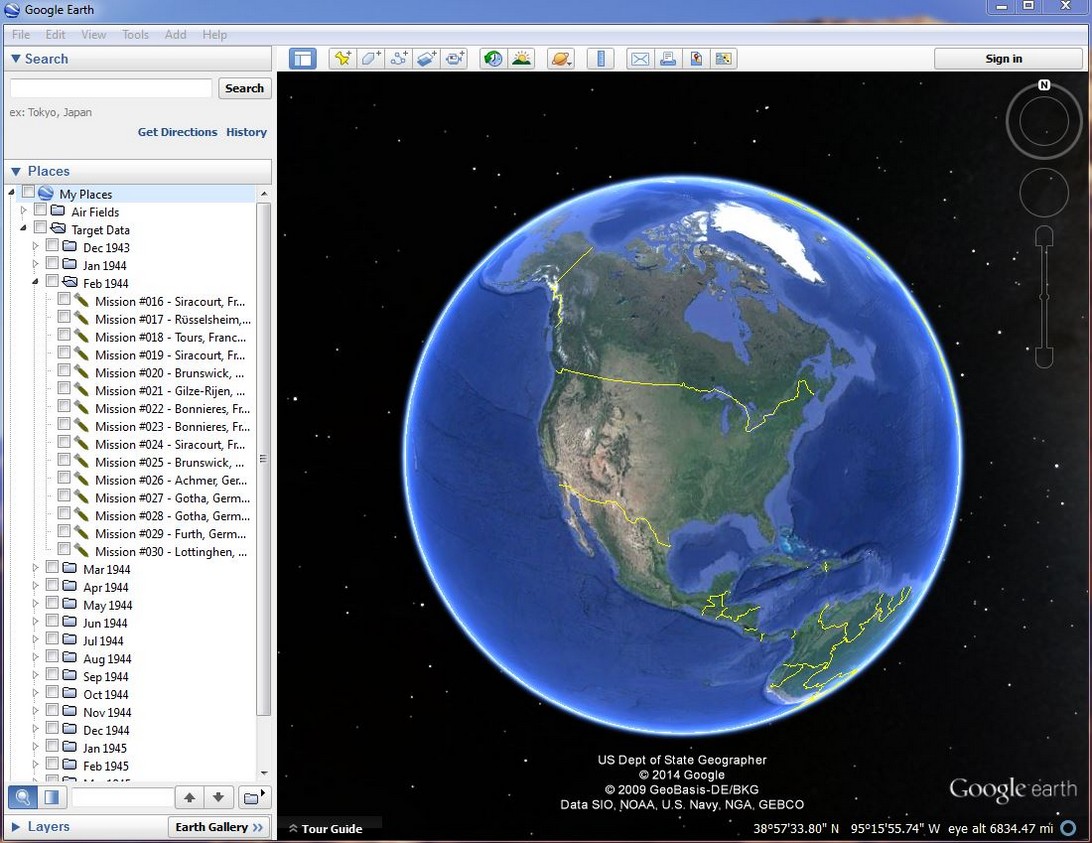Collapse the Search panel header triangle
Screen dimensions: 1092x843
(15, 59)
